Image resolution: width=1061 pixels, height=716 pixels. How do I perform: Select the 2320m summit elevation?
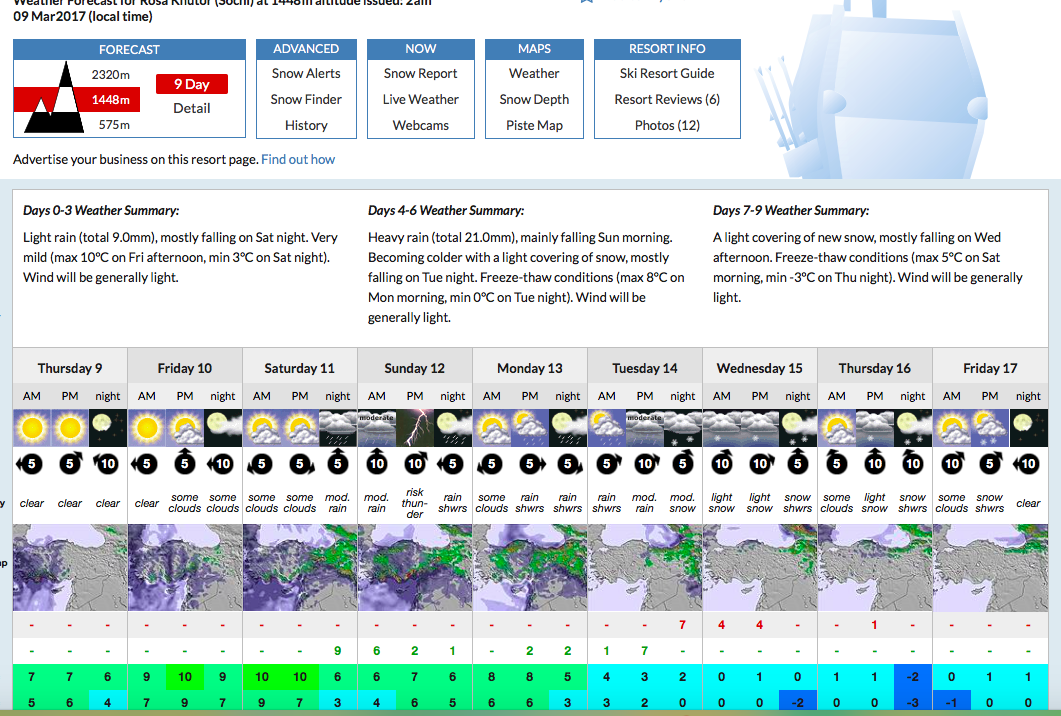110,74
